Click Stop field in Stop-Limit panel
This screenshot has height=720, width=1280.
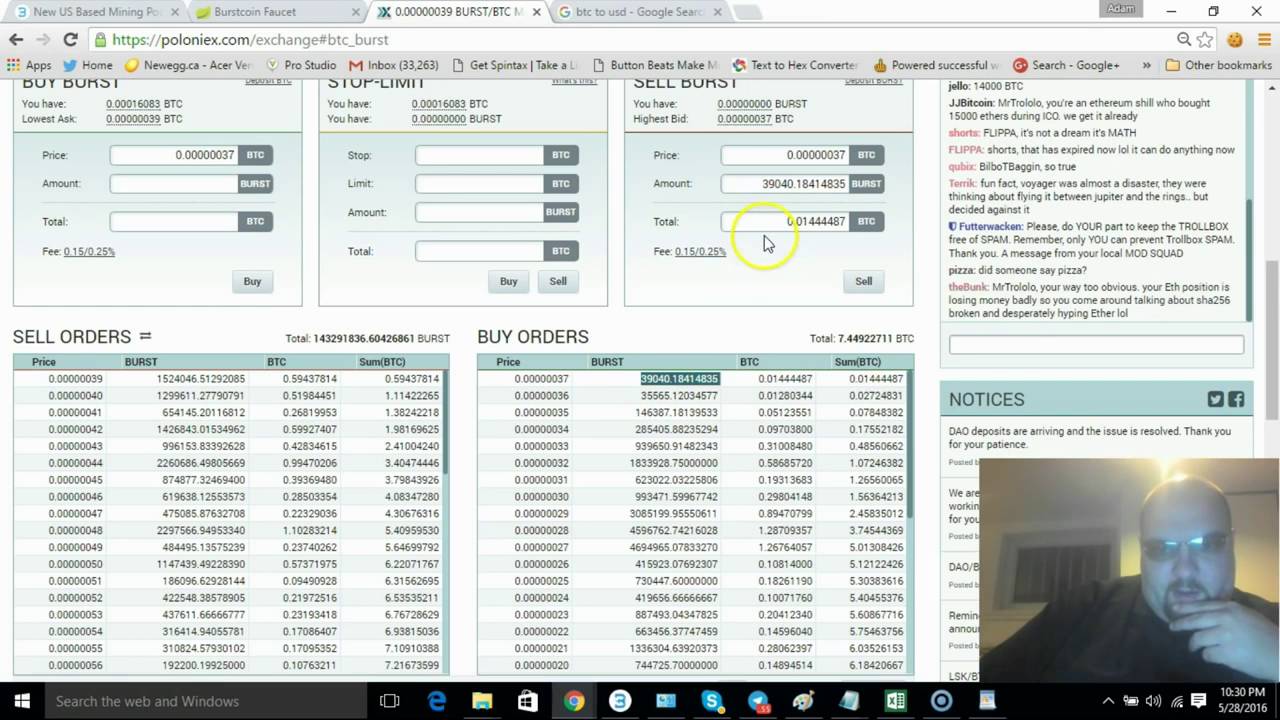coord(480,155)
